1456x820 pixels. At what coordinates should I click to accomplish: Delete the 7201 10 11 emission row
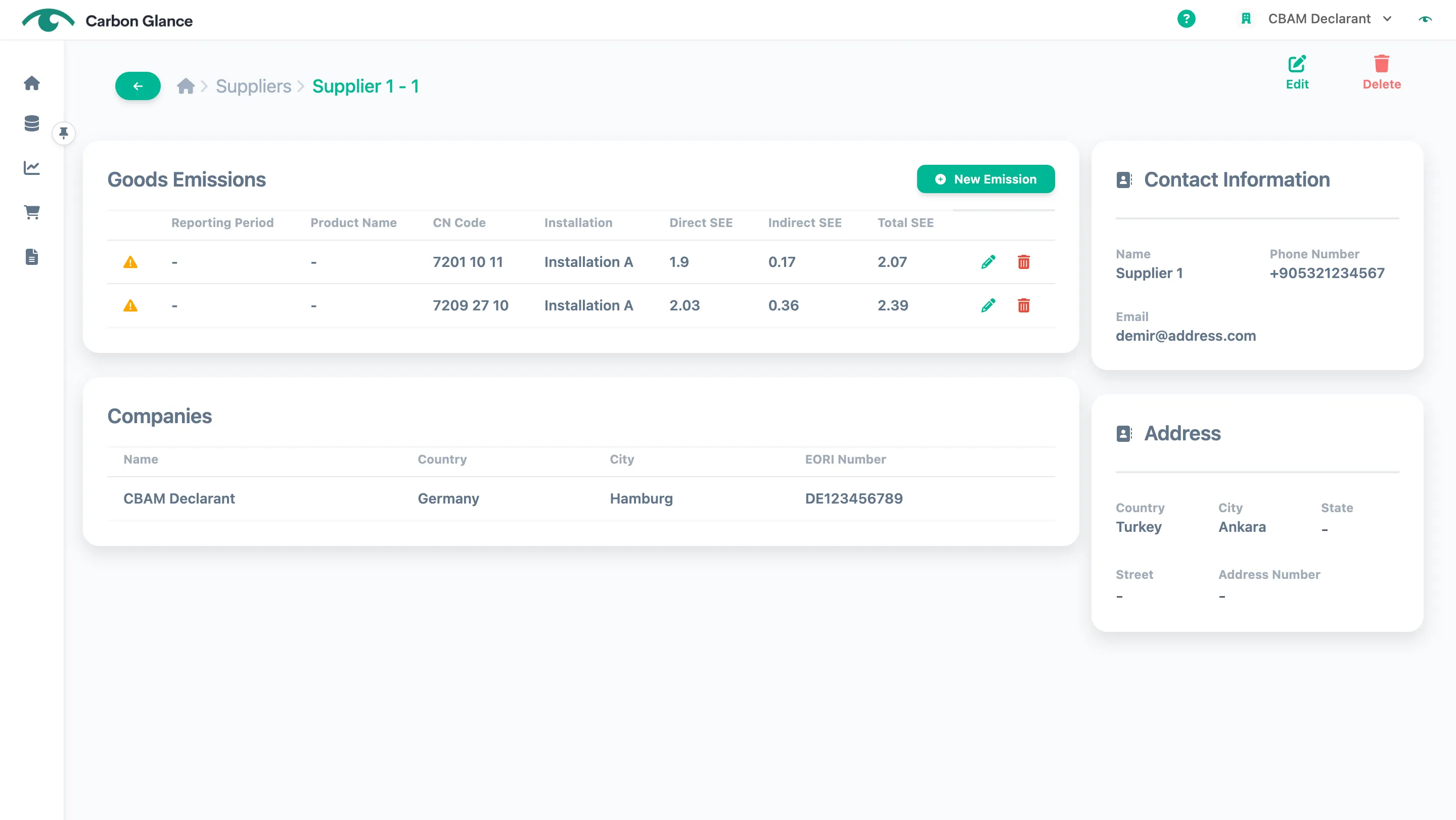1024,262
